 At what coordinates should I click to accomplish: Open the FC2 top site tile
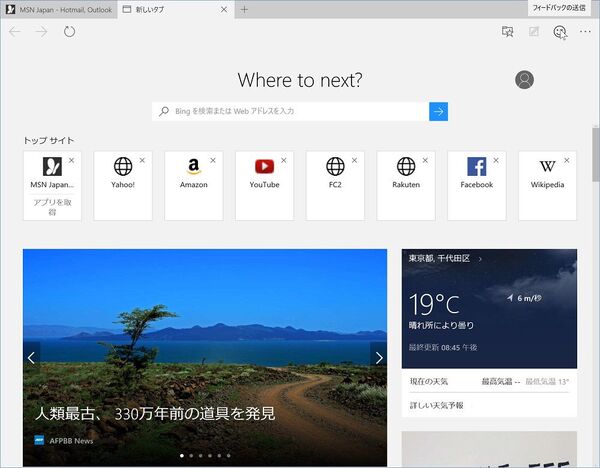click(335, 186)
